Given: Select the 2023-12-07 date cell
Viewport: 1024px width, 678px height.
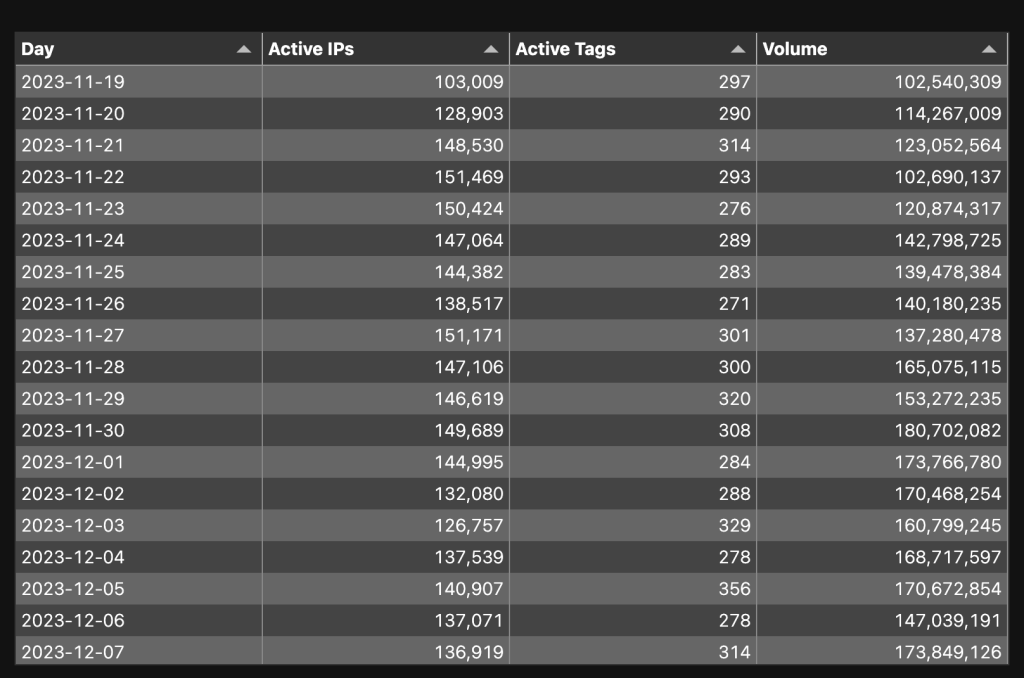Looking at the screenshot, I should (73, 652).
